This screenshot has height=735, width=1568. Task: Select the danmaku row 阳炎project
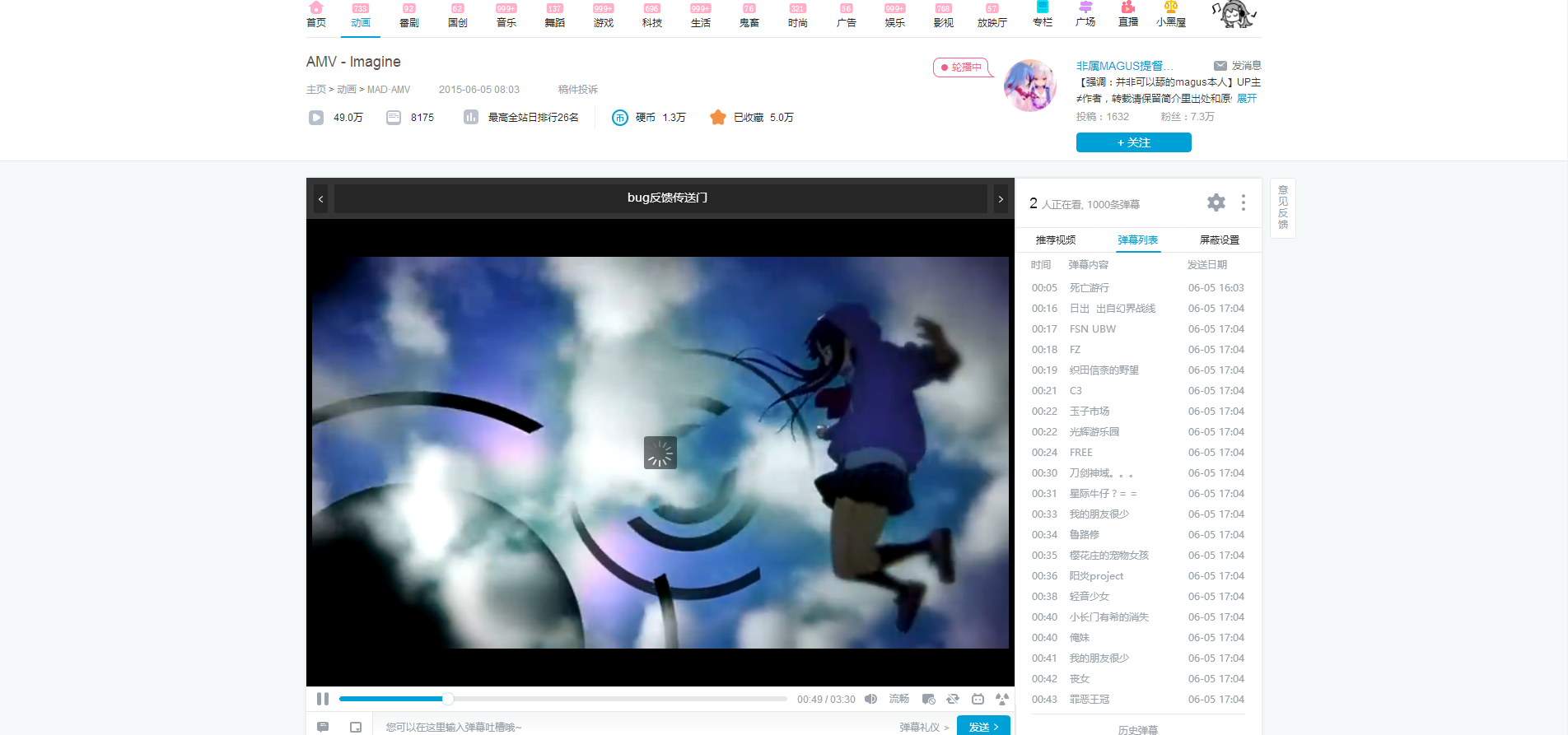(x=1138, y=576)
